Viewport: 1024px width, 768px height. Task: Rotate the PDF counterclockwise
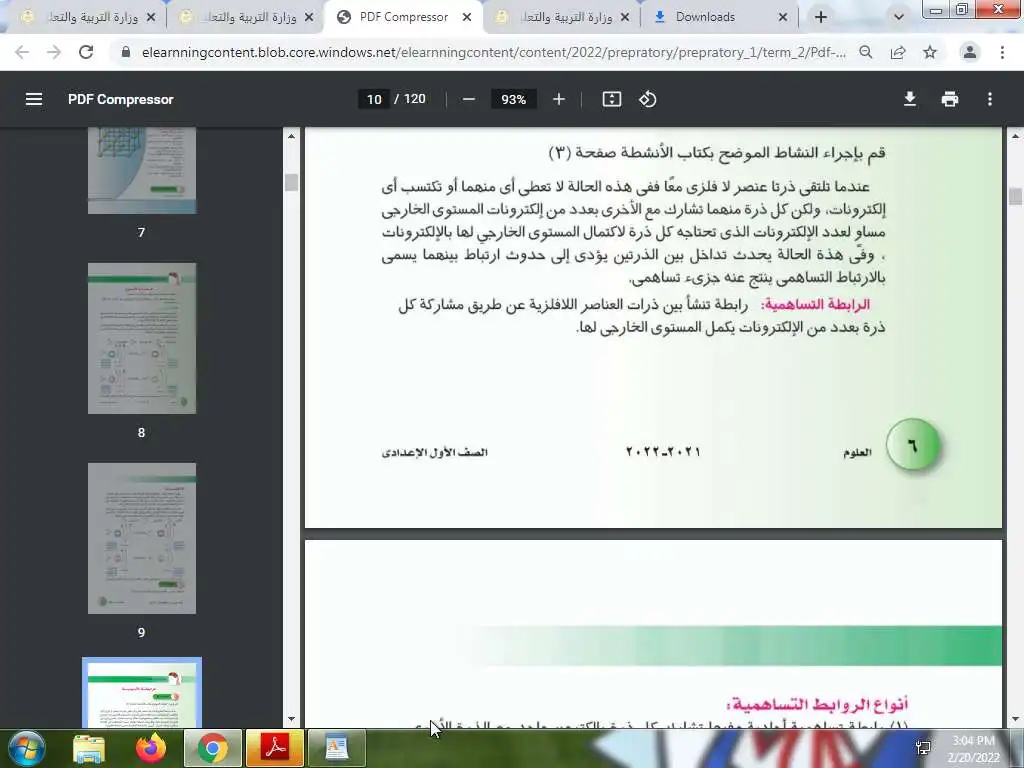coord(648,99)
